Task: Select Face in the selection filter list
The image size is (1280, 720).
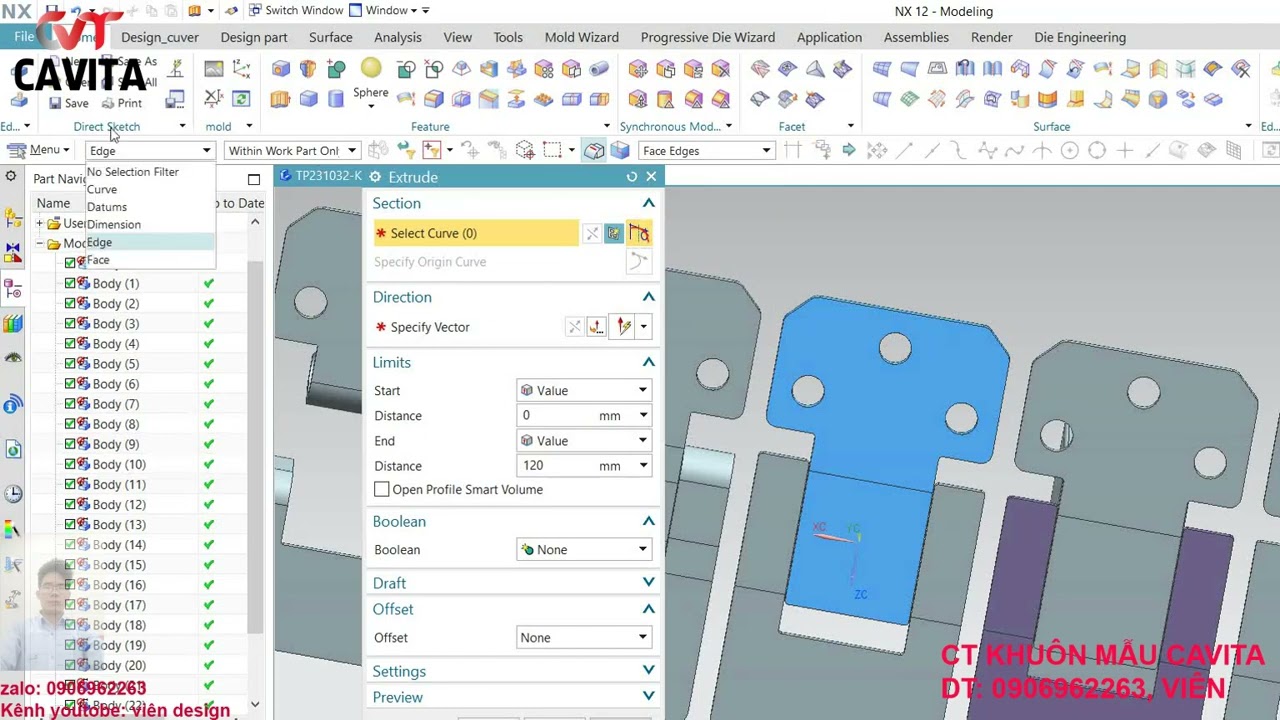Action: tap(98, 260)
